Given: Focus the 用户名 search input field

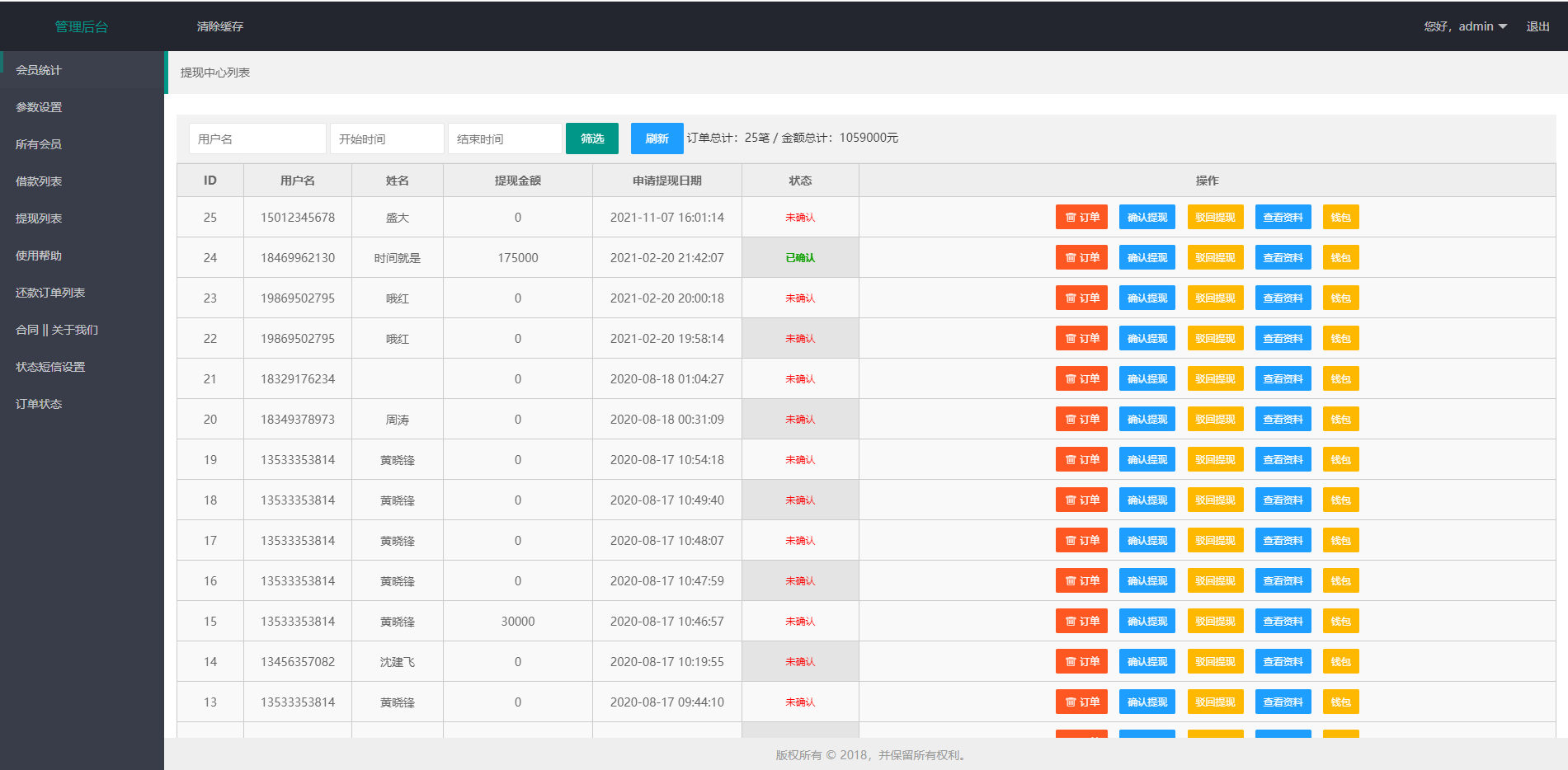Looking at the screenshot, I should click(x=257, y=139).
